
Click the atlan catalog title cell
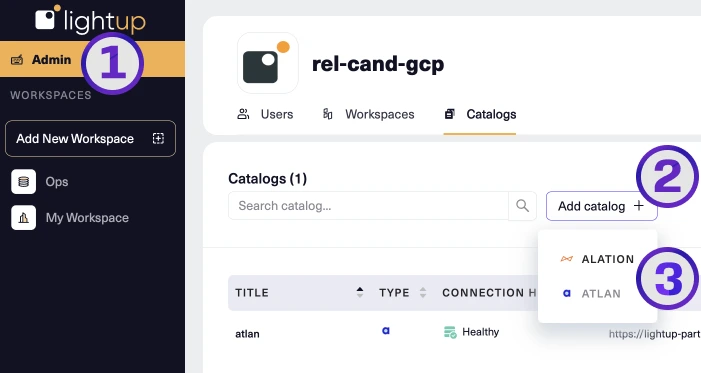click(247, 334)
